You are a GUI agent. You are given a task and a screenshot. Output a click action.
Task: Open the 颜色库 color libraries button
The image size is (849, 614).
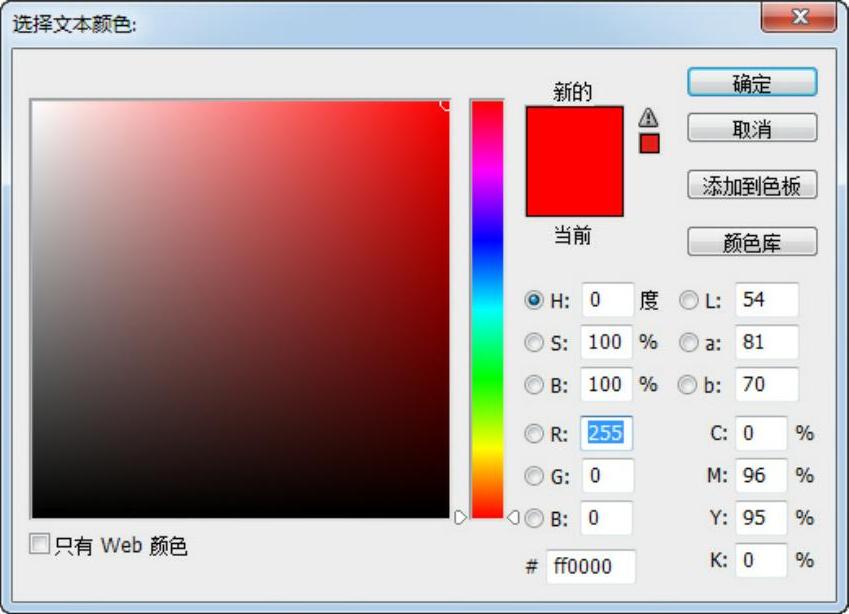[x=752, y=242]
